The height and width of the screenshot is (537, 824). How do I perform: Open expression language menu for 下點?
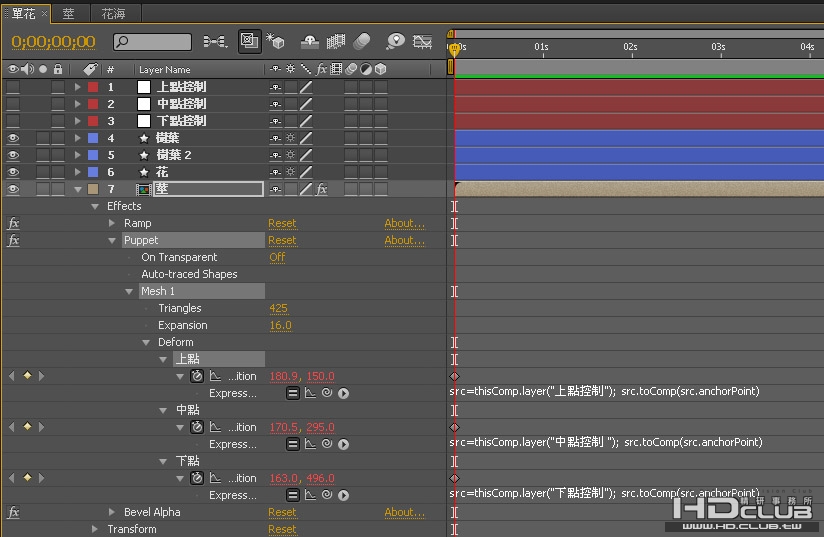[x=343, y=495]
